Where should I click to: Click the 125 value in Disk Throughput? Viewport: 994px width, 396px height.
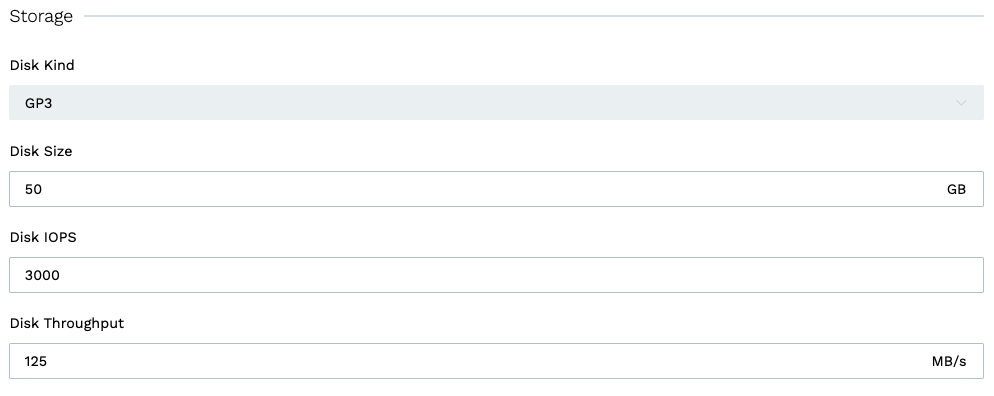pyautogui.click(x=36, y=362)
